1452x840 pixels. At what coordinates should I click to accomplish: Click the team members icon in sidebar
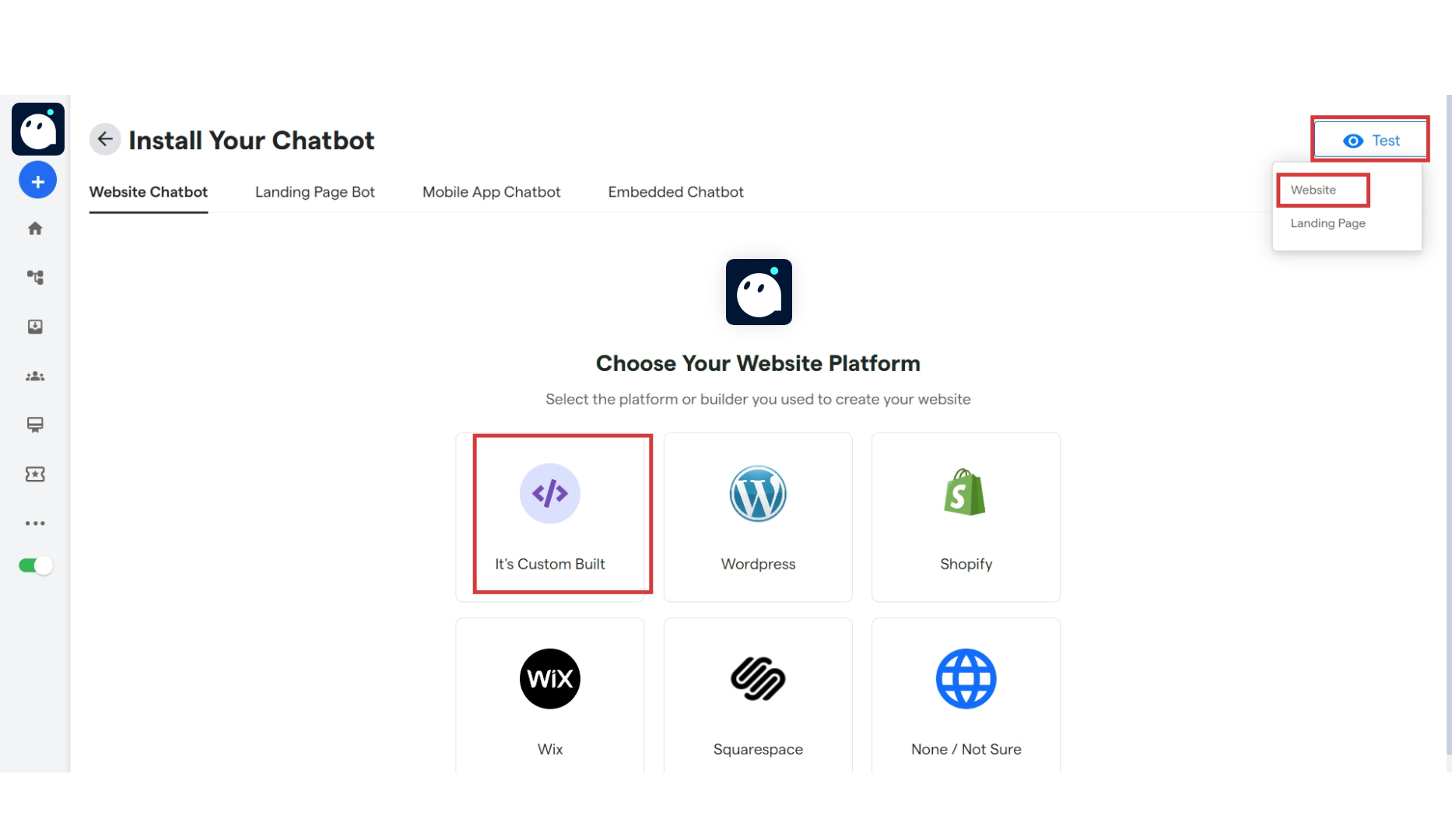click(35, 376)
